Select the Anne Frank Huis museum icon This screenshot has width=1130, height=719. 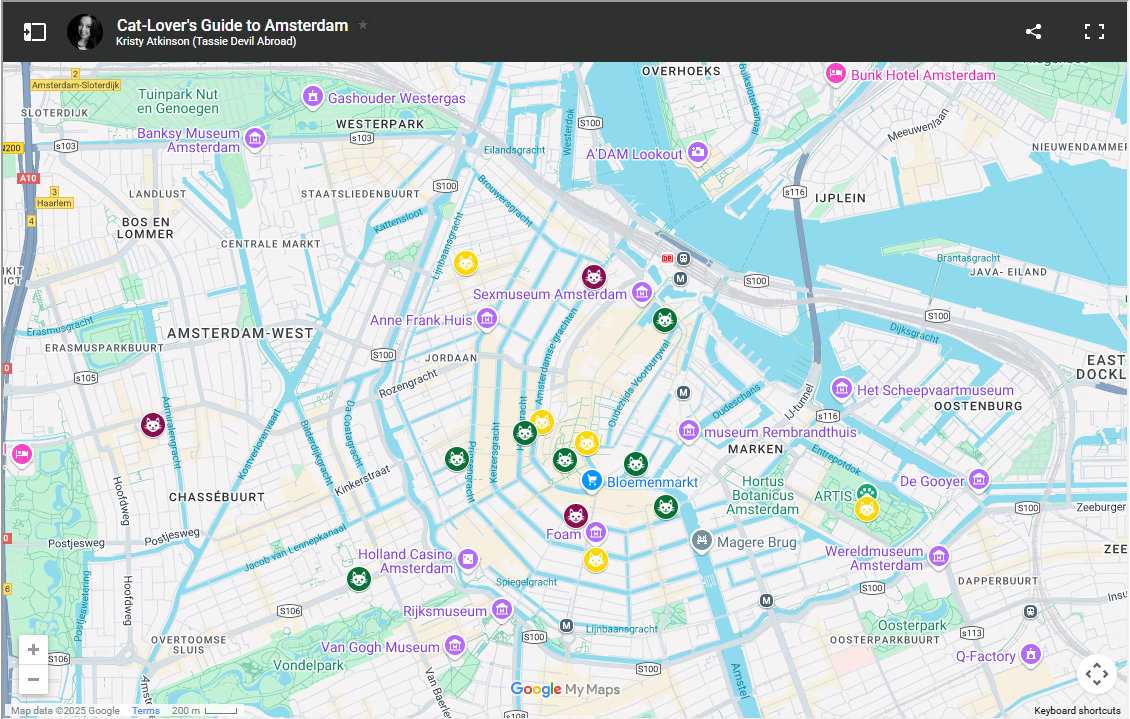coord(486,318)
